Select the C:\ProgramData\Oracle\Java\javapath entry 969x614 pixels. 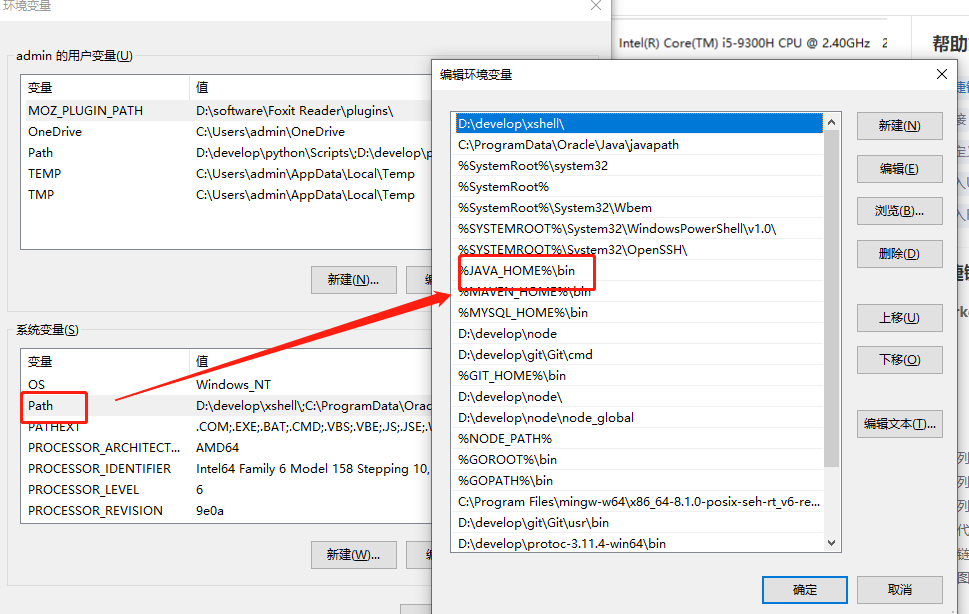point(639,145)
